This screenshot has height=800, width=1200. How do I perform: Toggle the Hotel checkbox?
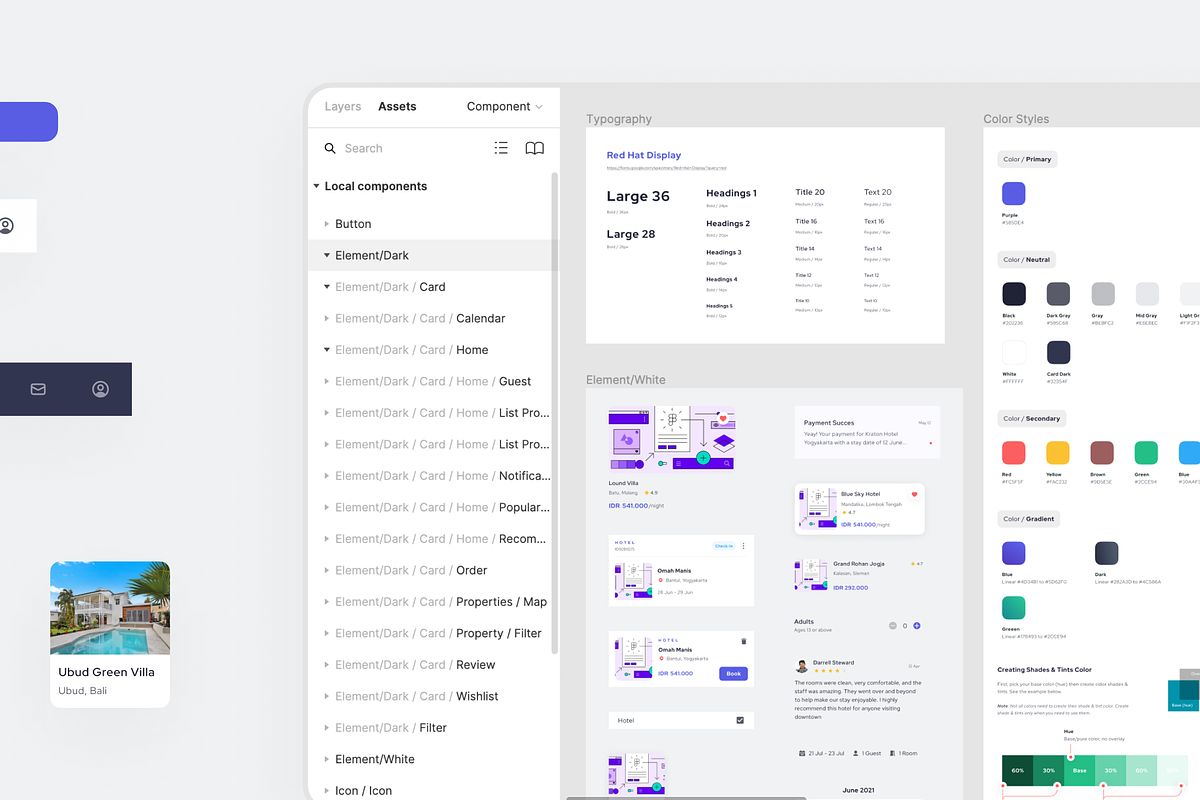[x=740, y=720]
